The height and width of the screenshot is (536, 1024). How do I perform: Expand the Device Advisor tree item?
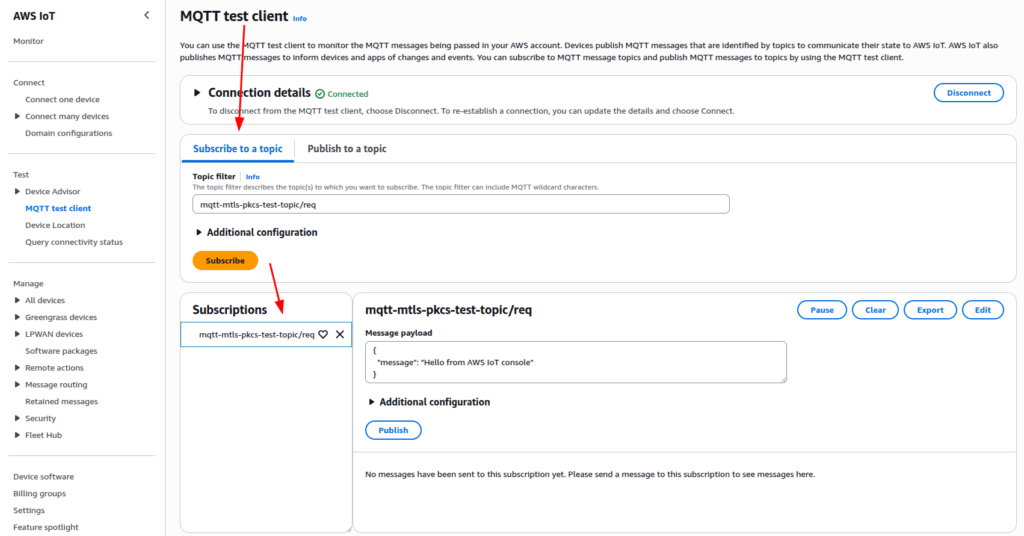17,192
